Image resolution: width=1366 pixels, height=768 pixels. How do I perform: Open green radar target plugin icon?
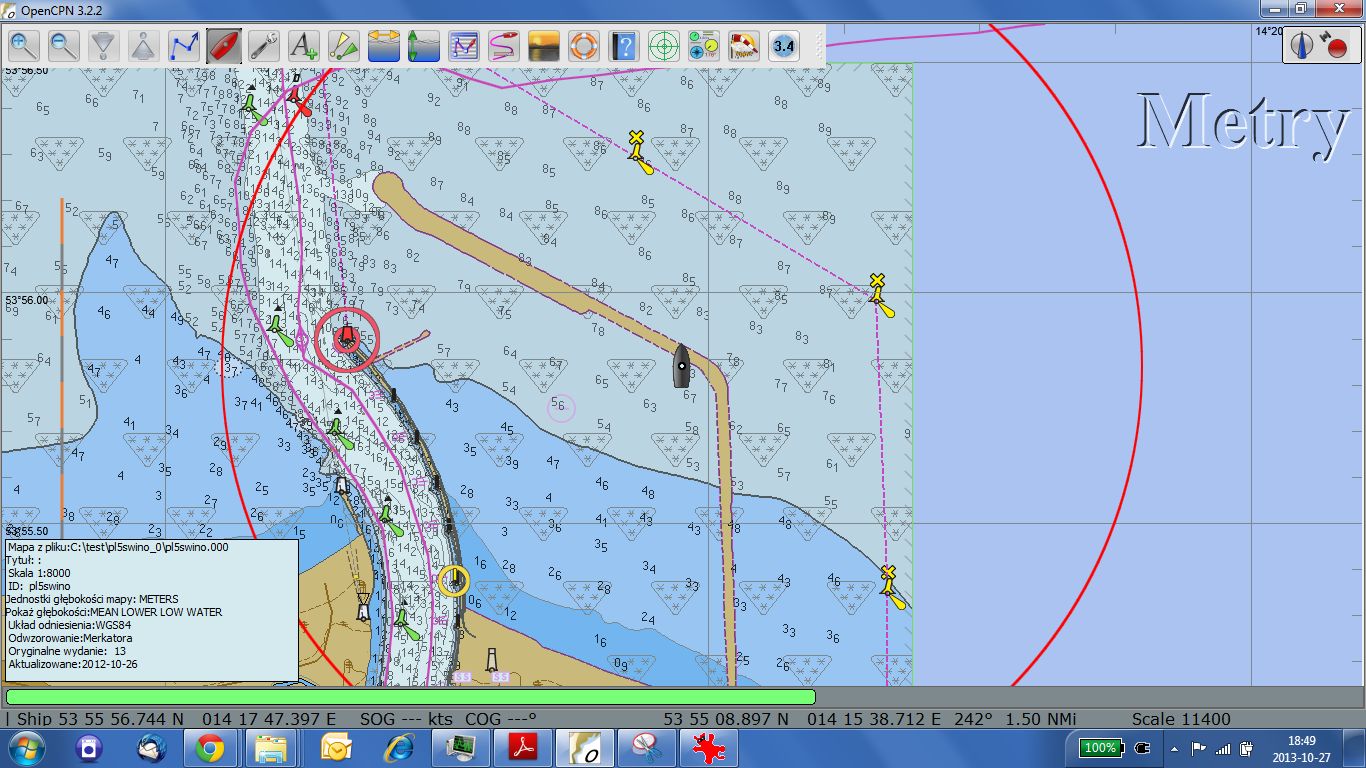click(x=664, y=46)
